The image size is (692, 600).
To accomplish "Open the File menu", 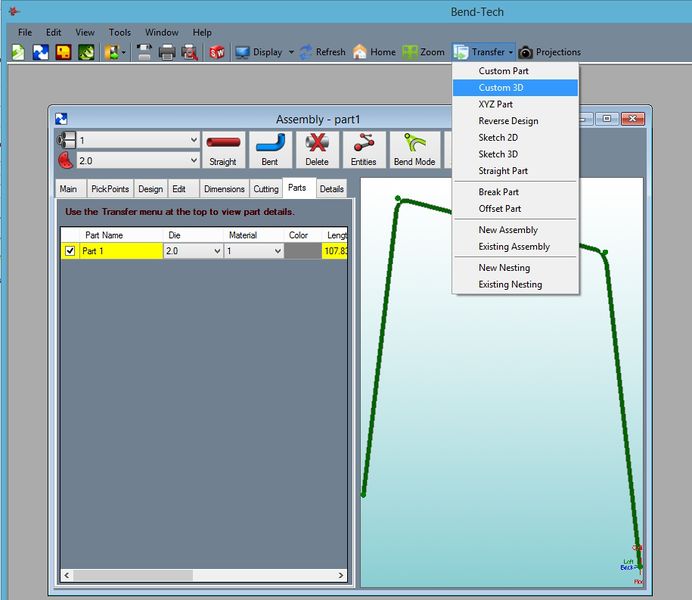I will (25, 32).
